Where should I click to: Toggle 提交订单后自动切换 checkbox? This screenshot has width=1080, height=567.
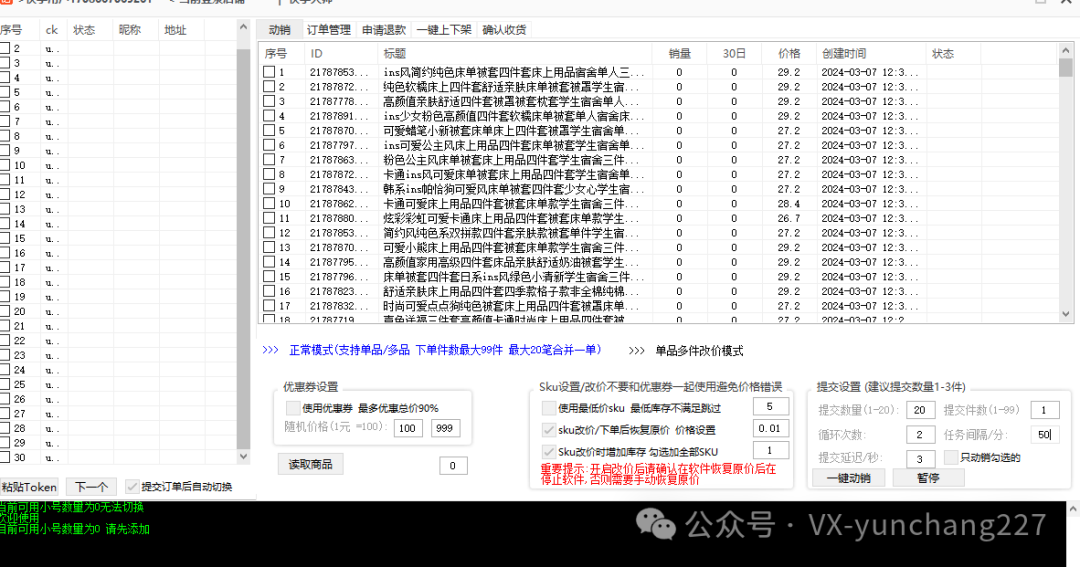(132, 486)
